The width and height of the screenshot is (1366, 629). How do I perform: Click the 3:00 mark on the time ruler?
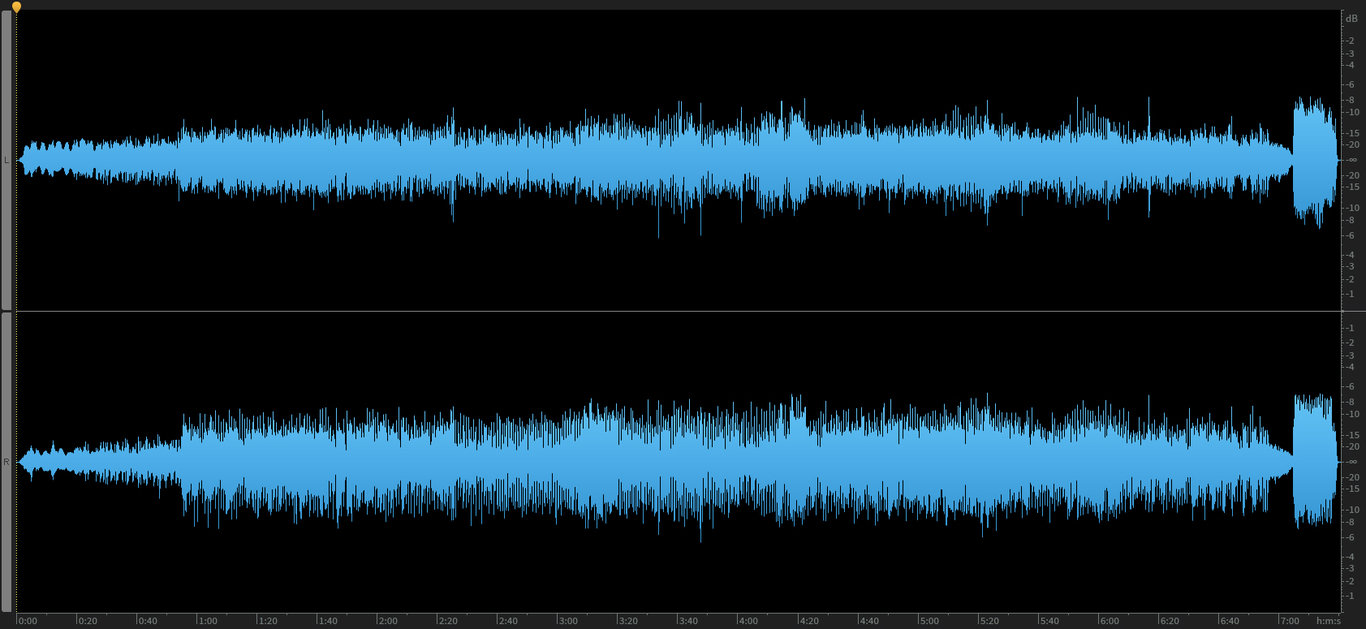[x=568, y=621]
